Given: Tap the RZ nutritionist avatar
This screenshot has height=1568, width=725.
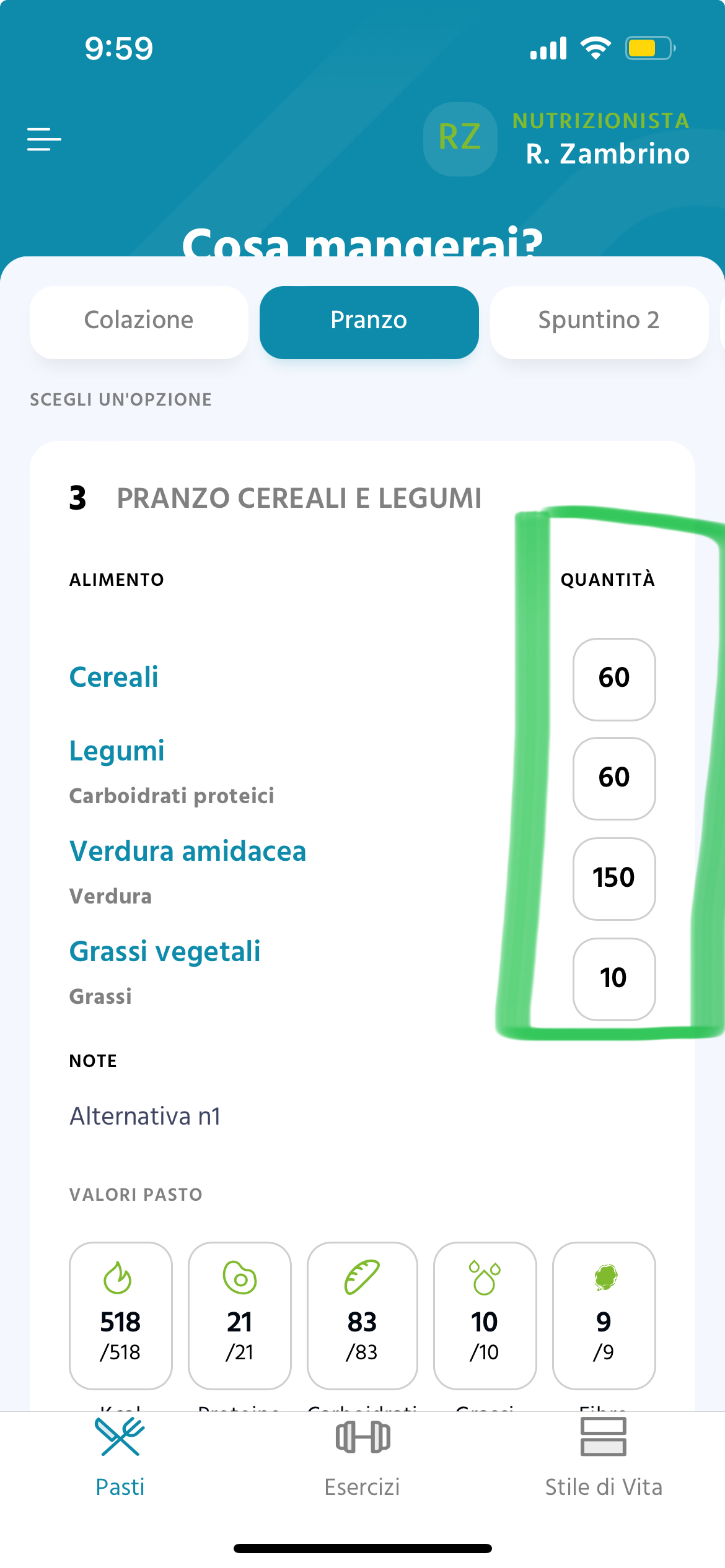Looking at the screenshot, I should 460,139.
